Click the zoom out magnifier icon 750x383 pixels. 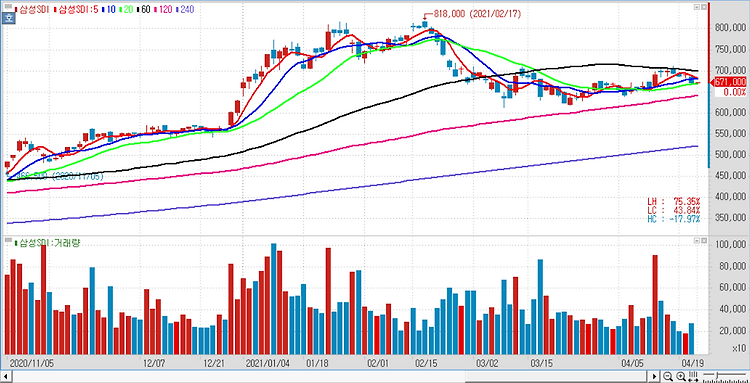click(x=668, y=376)
